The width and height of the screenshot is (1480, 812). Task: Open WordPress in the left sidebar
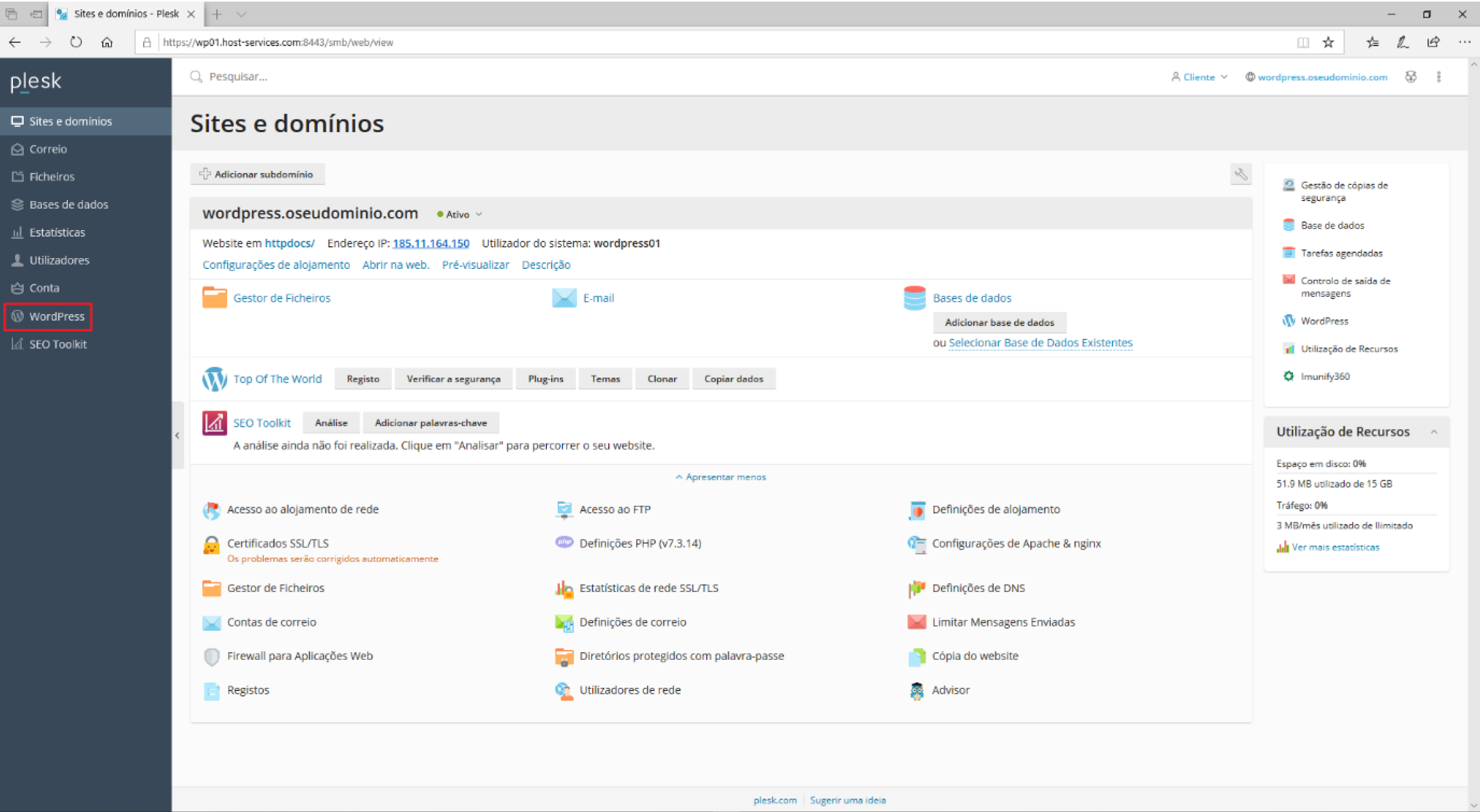coord(56,316)
